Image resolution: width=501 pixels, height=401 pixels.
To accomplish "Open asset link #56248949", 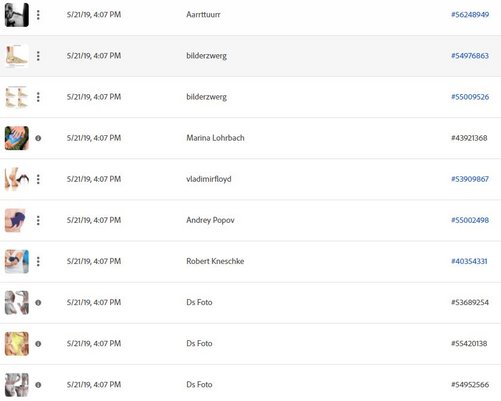I will [470, 15].
